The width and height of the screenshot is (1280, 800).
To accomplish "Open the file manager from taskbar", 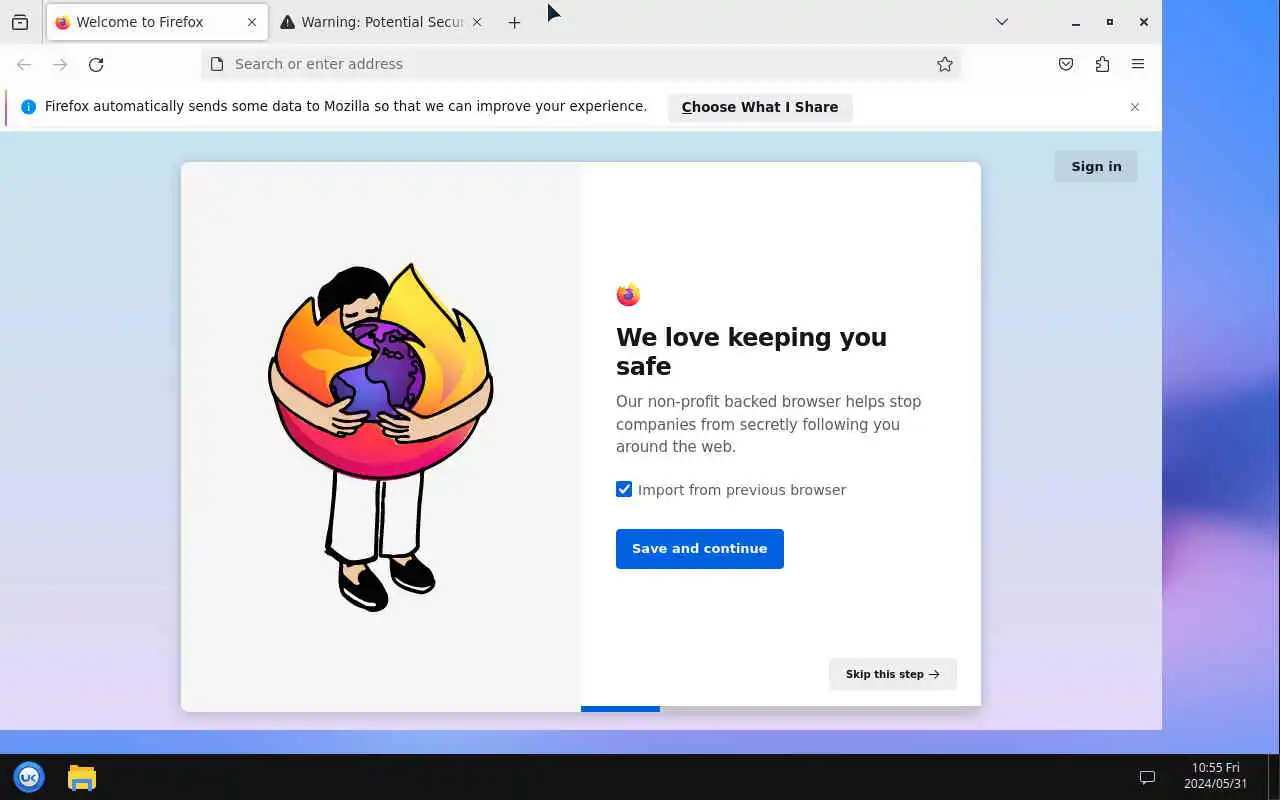I will click(82, 777).
